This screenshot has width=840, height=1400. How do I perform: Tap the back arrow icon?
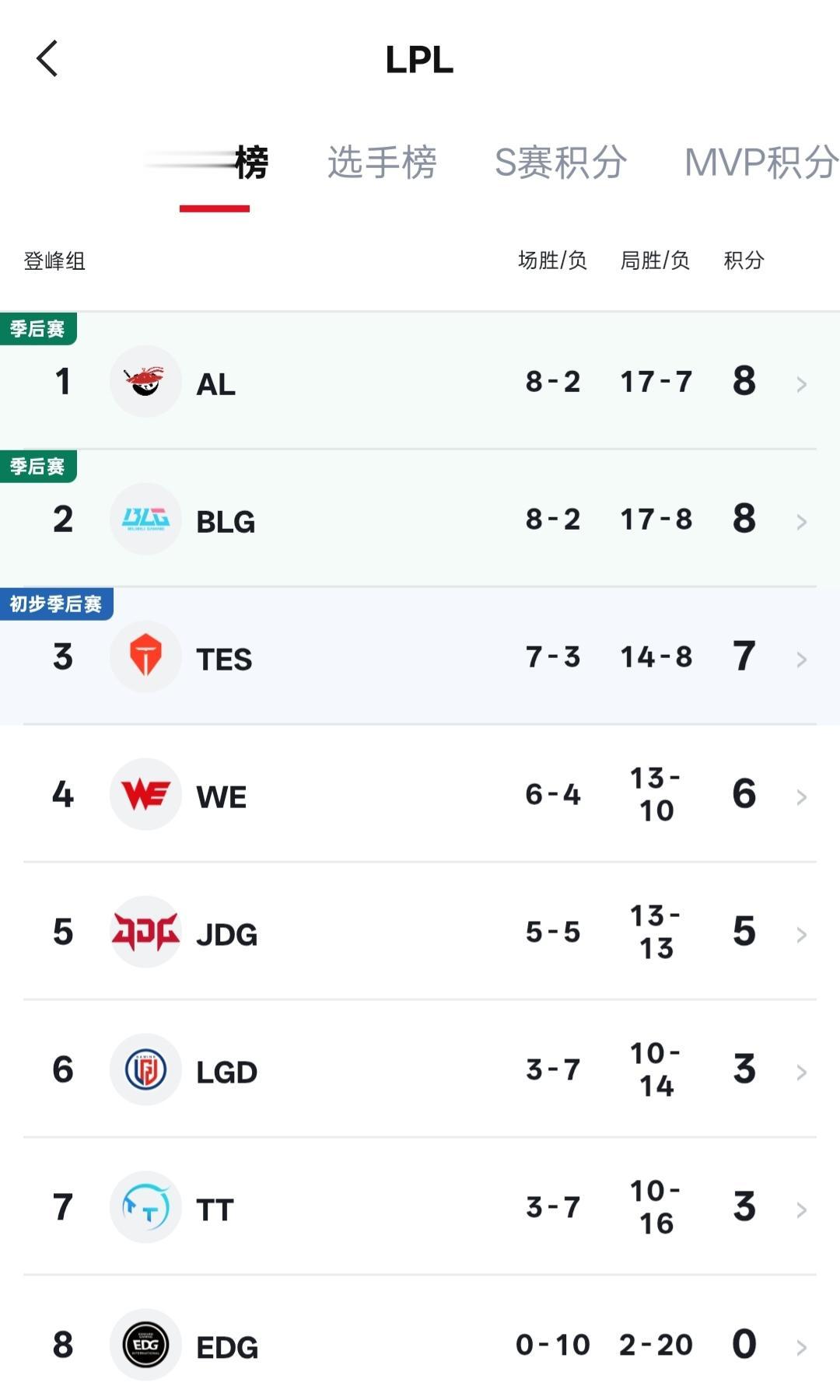coord(47,59)
